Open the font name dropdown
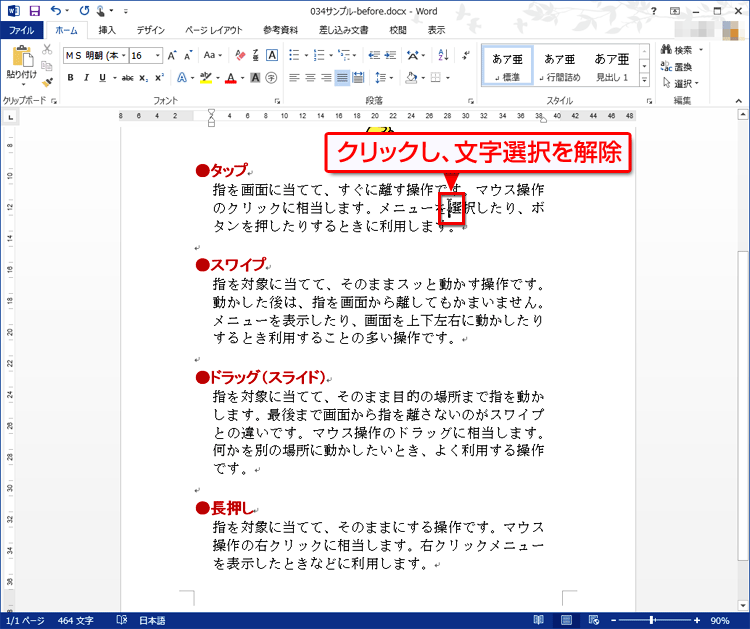Viewport: 750px width, 629px height. pyautogui.click(x=123, y=55)
